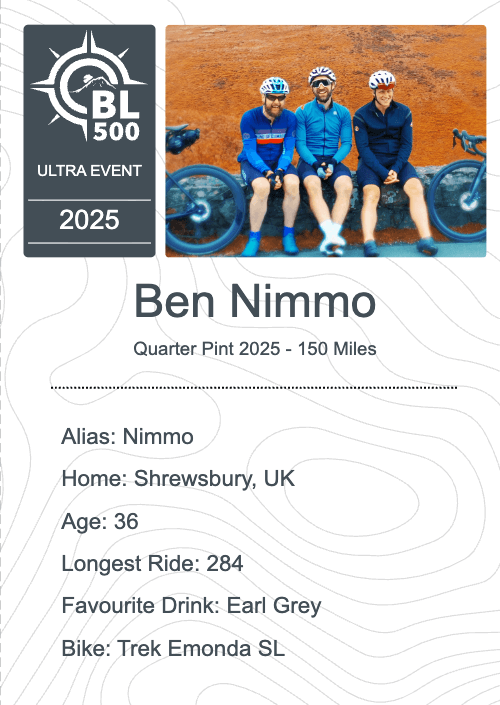Viewport: 500px width, 705px height.
Task: Click the Age: 36 line
Action: pyautogui.click(x=100, y=522)
